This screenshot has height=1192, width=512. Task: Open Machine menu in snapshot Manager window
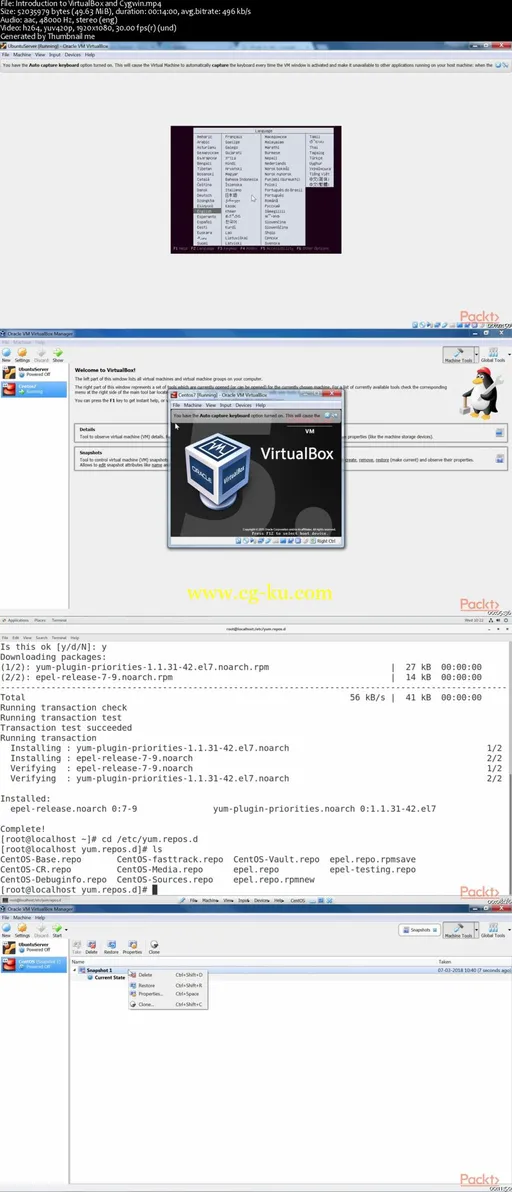(22, 918)
